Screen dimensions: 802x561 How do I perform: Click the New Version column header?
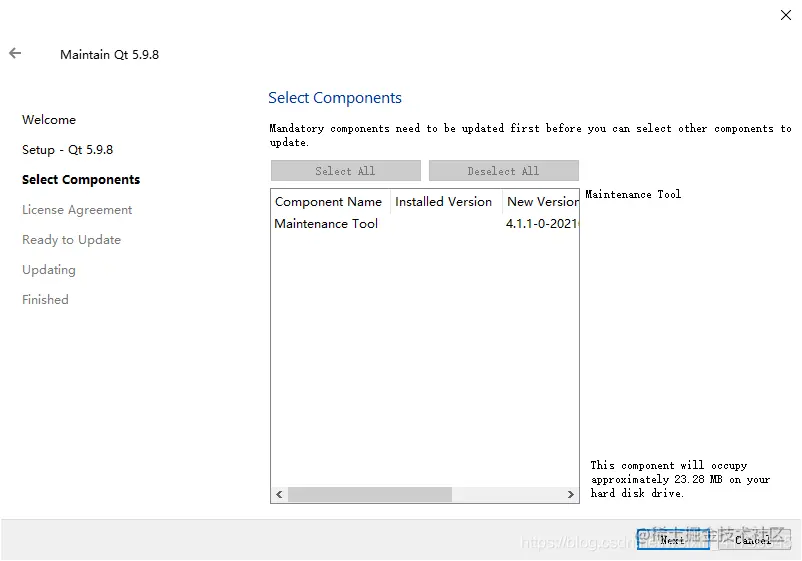[541, 201]
